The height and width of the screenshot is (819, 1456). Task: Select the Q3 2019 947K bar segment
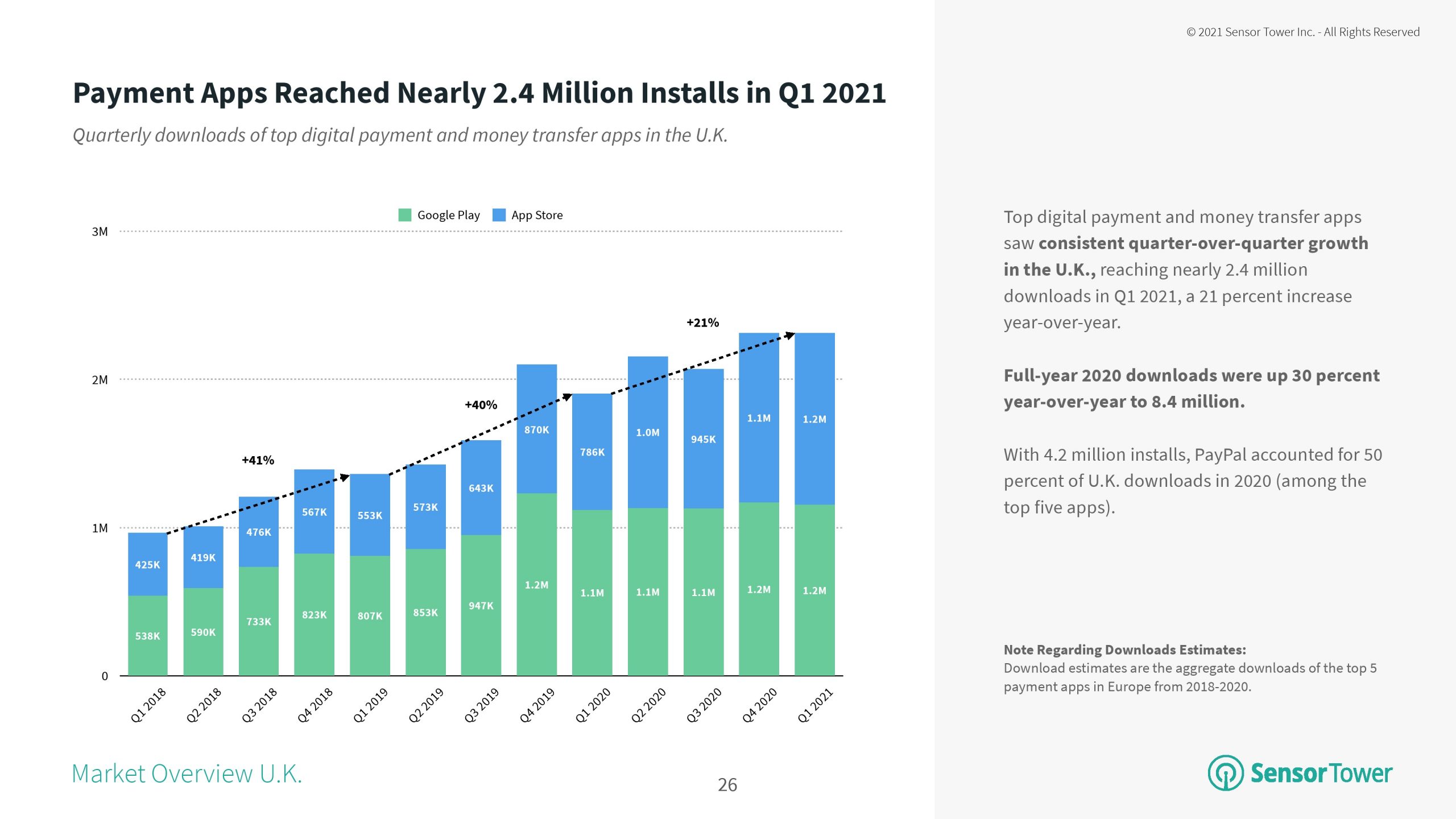[x=481, y=605]
